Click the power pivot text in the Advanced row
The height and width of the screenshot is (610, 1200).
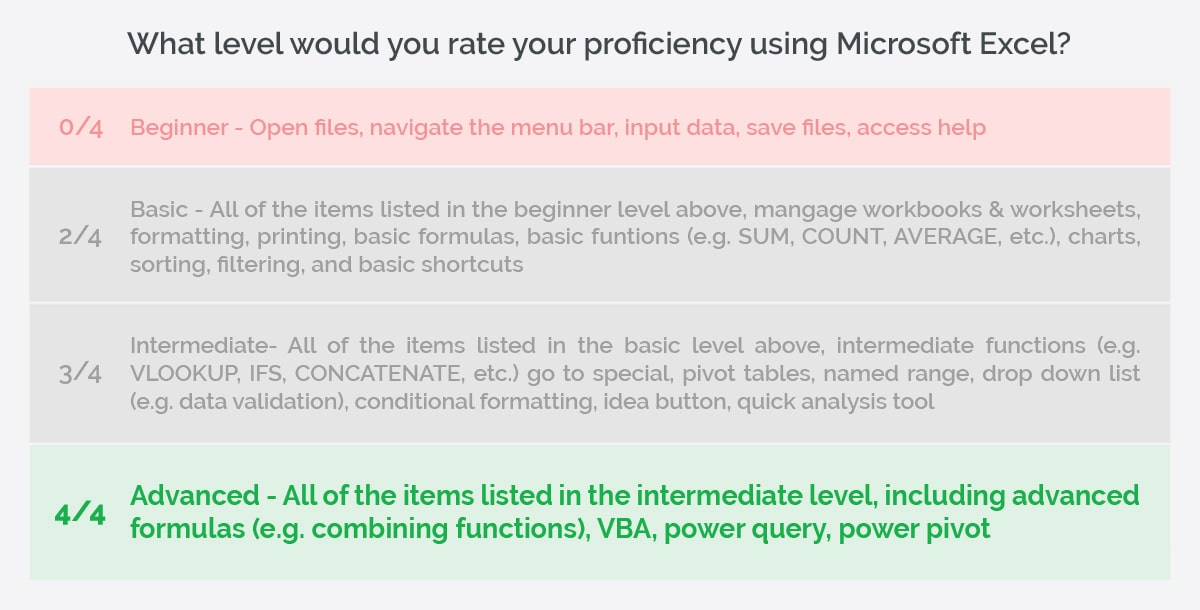pos(915,529)
